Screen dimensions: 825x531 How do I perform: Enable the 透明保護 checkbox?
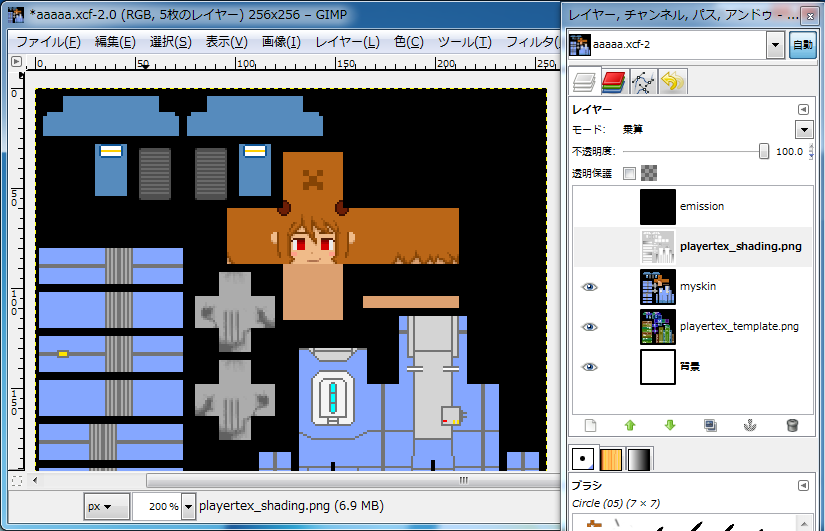[x=629, y=173]
